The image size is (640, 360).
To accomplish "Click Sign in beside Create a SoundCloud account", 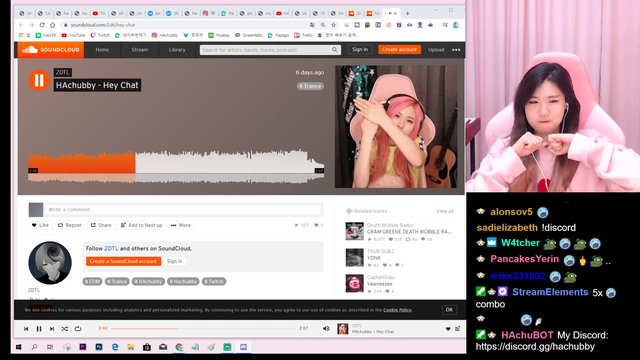I will pyautogui.click(x=174, y=261).
